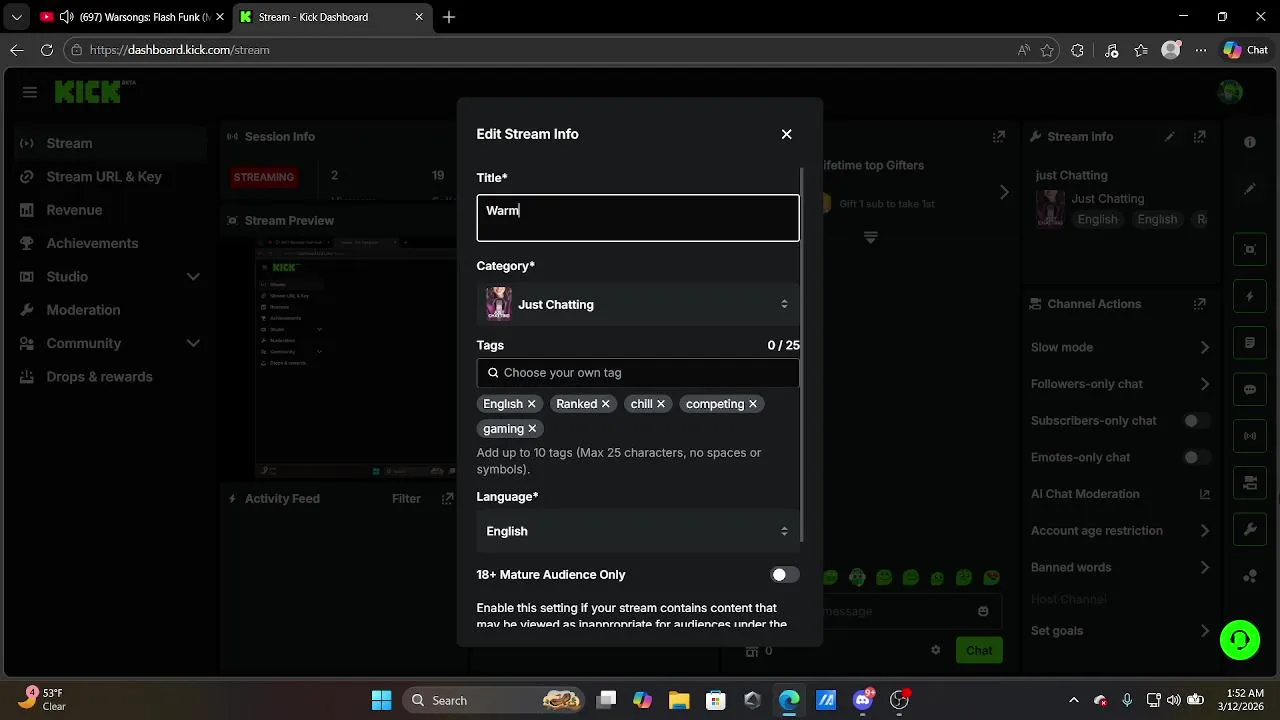Click the document icon in the right rail
The image size is (1280, 720).
coord(1249,343)
